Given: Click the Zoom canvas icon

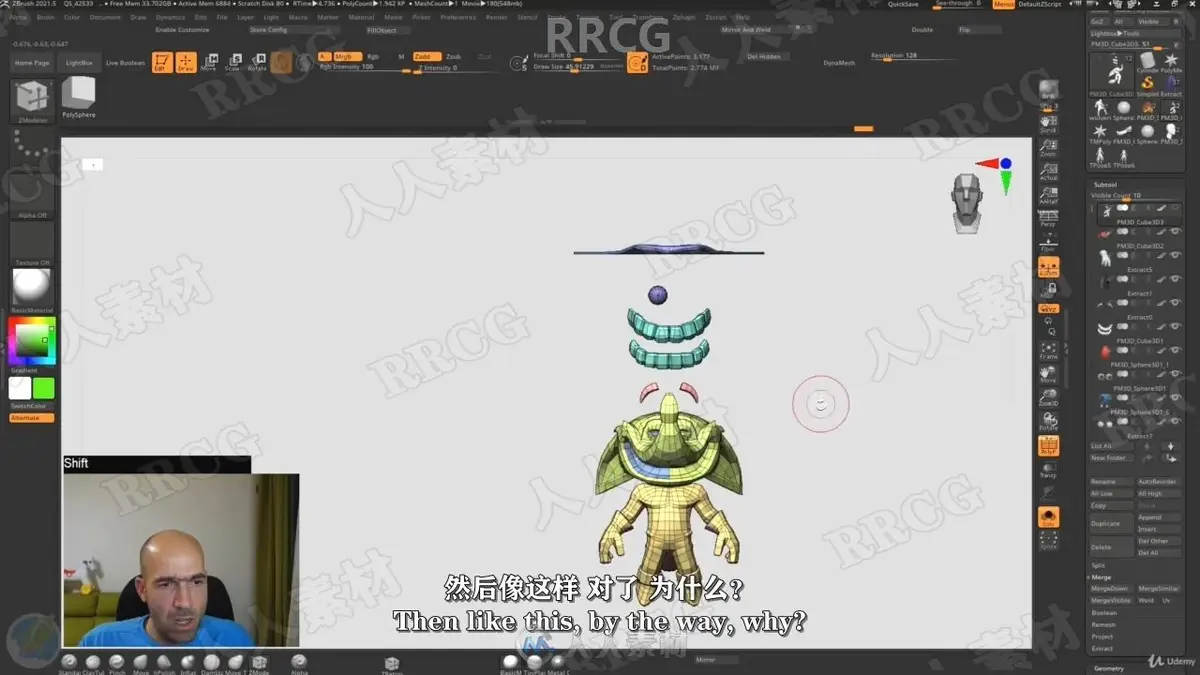Looking at the screenshot, I should tap(1048, 147).
